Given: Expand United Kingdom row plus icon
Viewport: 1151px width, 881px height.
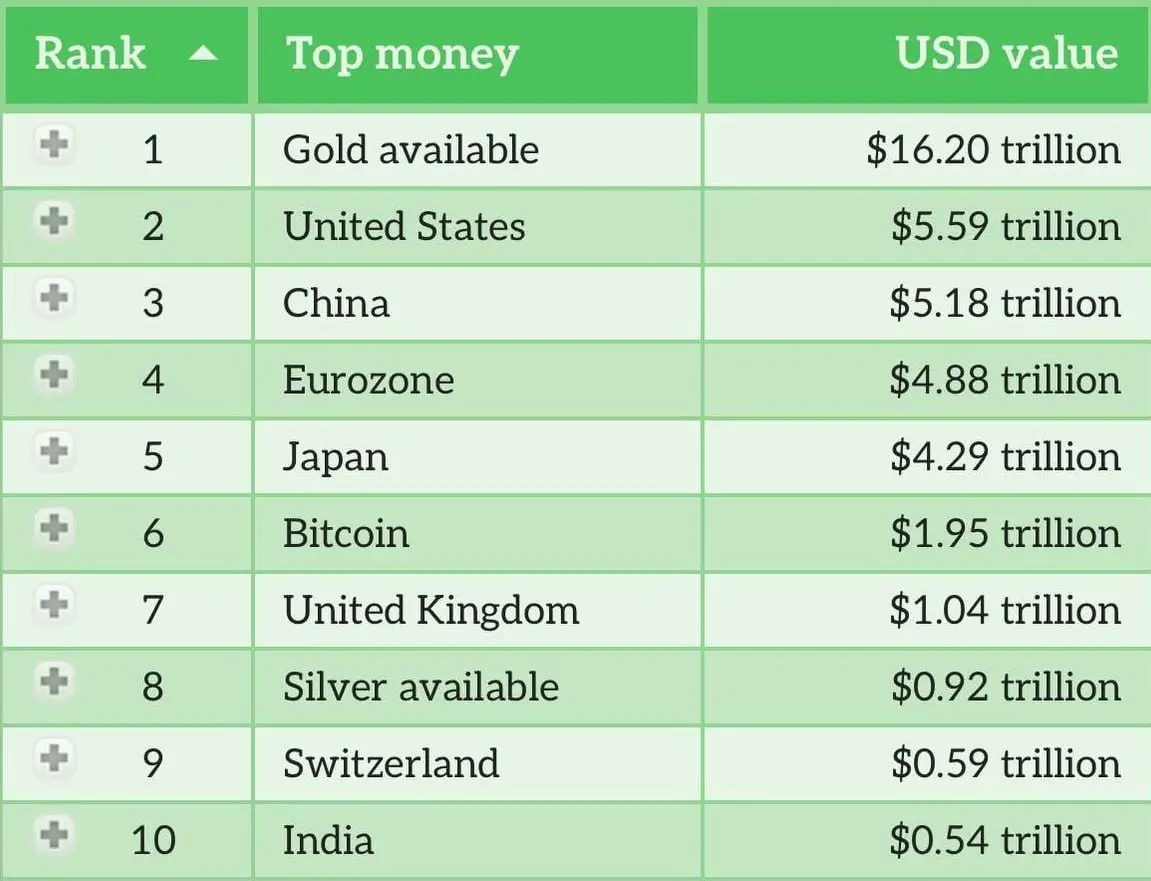Looking at the screenshot, I should [54, 604].
